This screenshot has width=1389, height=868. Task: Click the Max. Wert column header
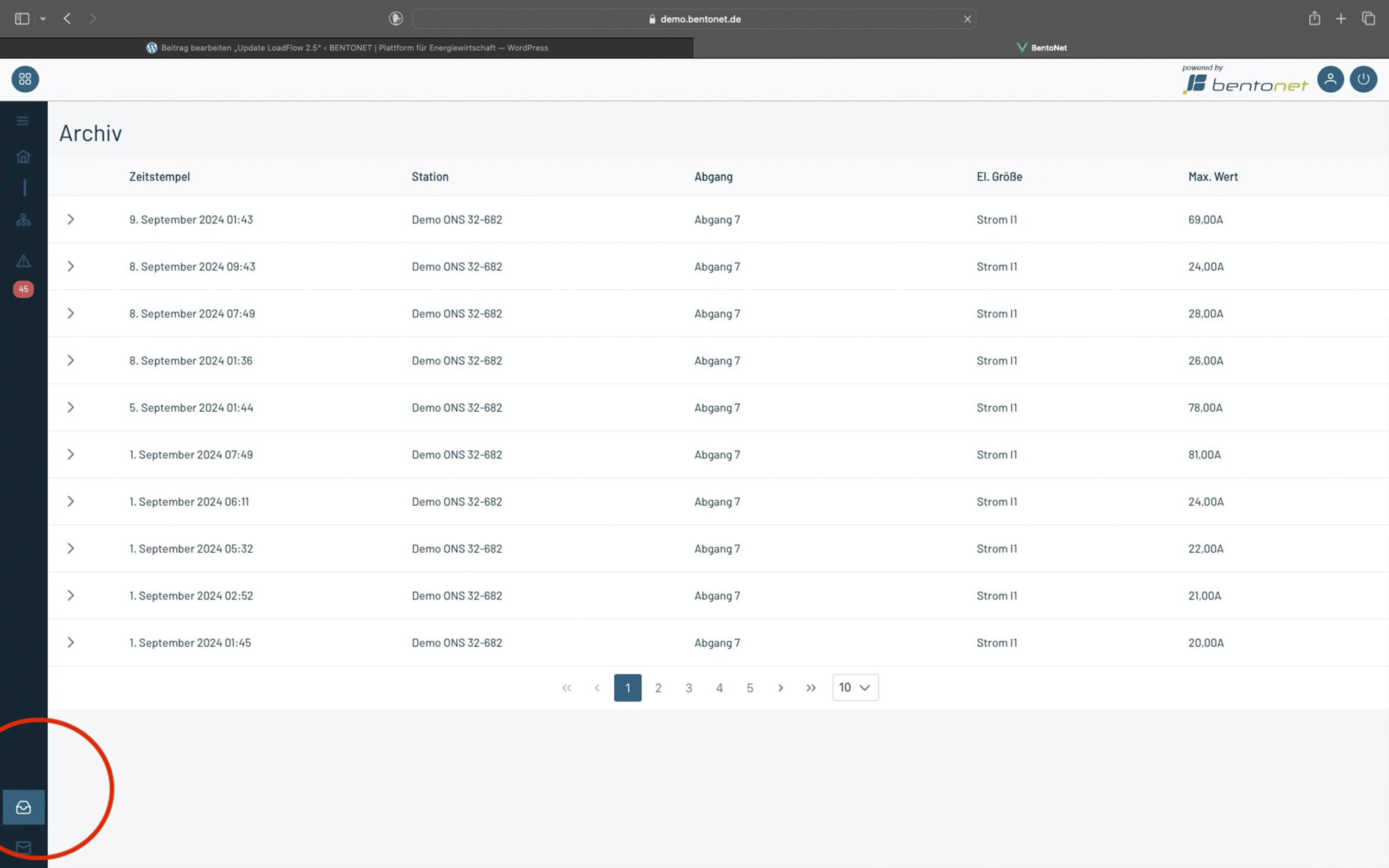(x=1213, y=177)
